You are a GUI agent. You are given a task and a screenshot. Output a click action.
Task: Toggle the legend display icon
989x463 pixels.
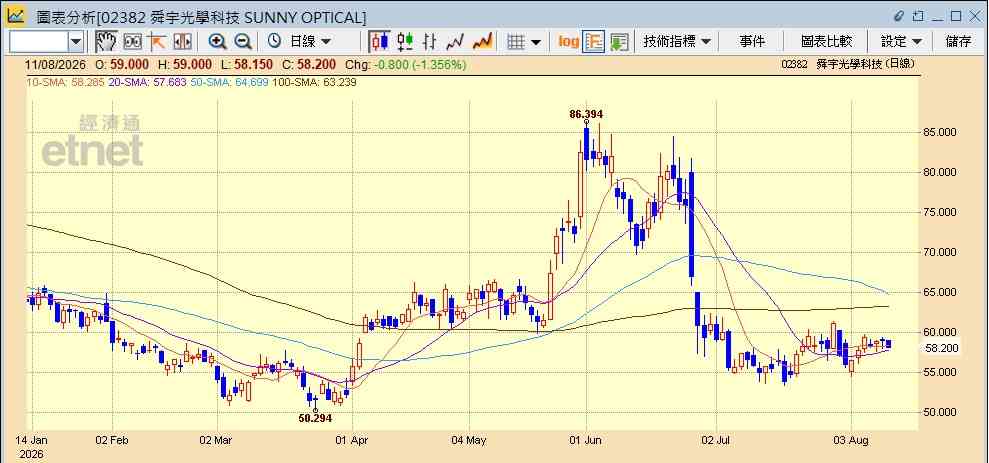click(x=594, y=42)
